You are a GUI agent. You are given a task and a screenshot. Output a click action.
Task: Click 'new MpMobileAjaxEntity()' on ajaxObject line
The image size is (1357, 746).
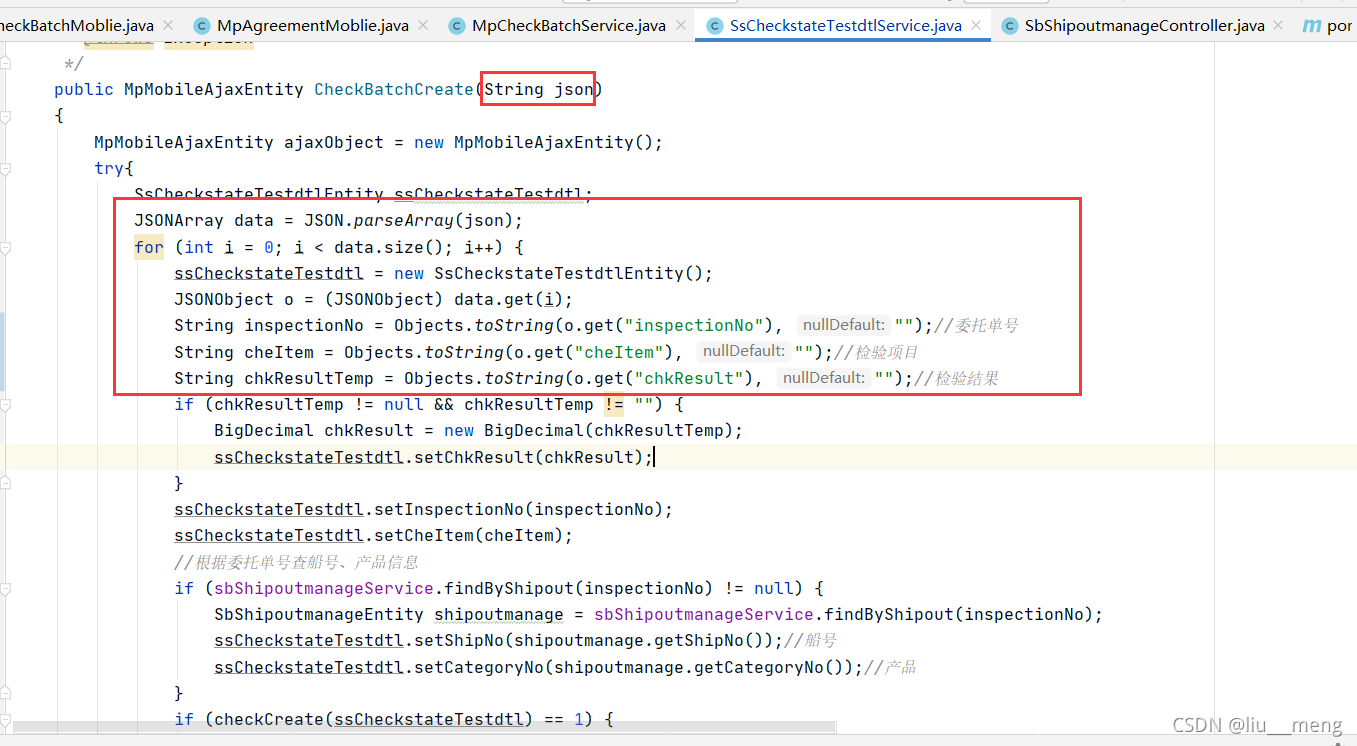tap(534, 142)
